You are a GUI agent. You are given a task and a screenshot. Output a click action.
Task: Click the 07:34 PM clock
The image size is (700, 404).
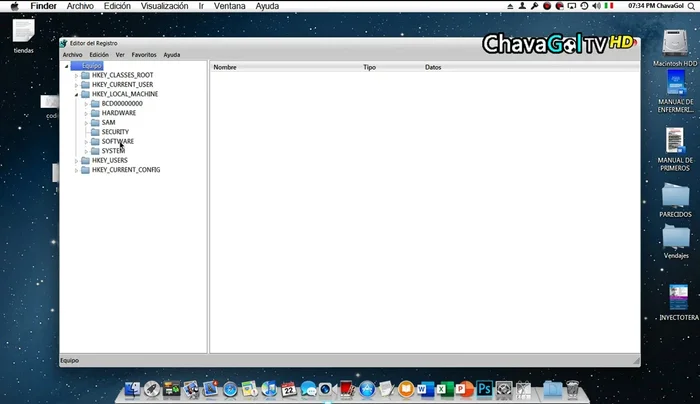tap(641, 6)
